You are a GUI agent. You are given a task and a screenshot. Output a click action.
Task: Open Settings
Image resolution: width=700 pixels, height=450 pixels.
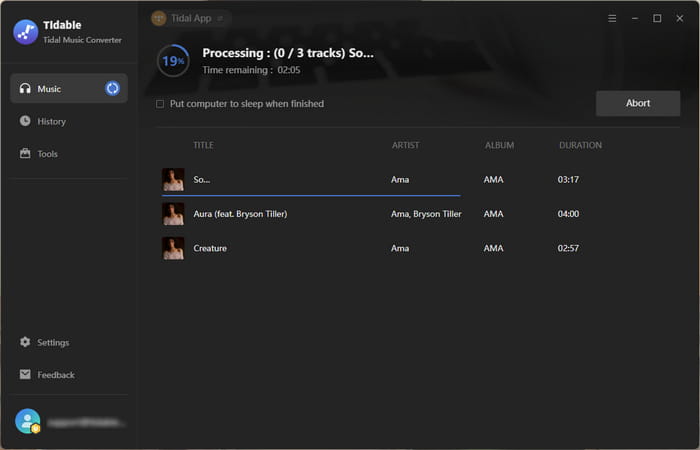point(69,342)
